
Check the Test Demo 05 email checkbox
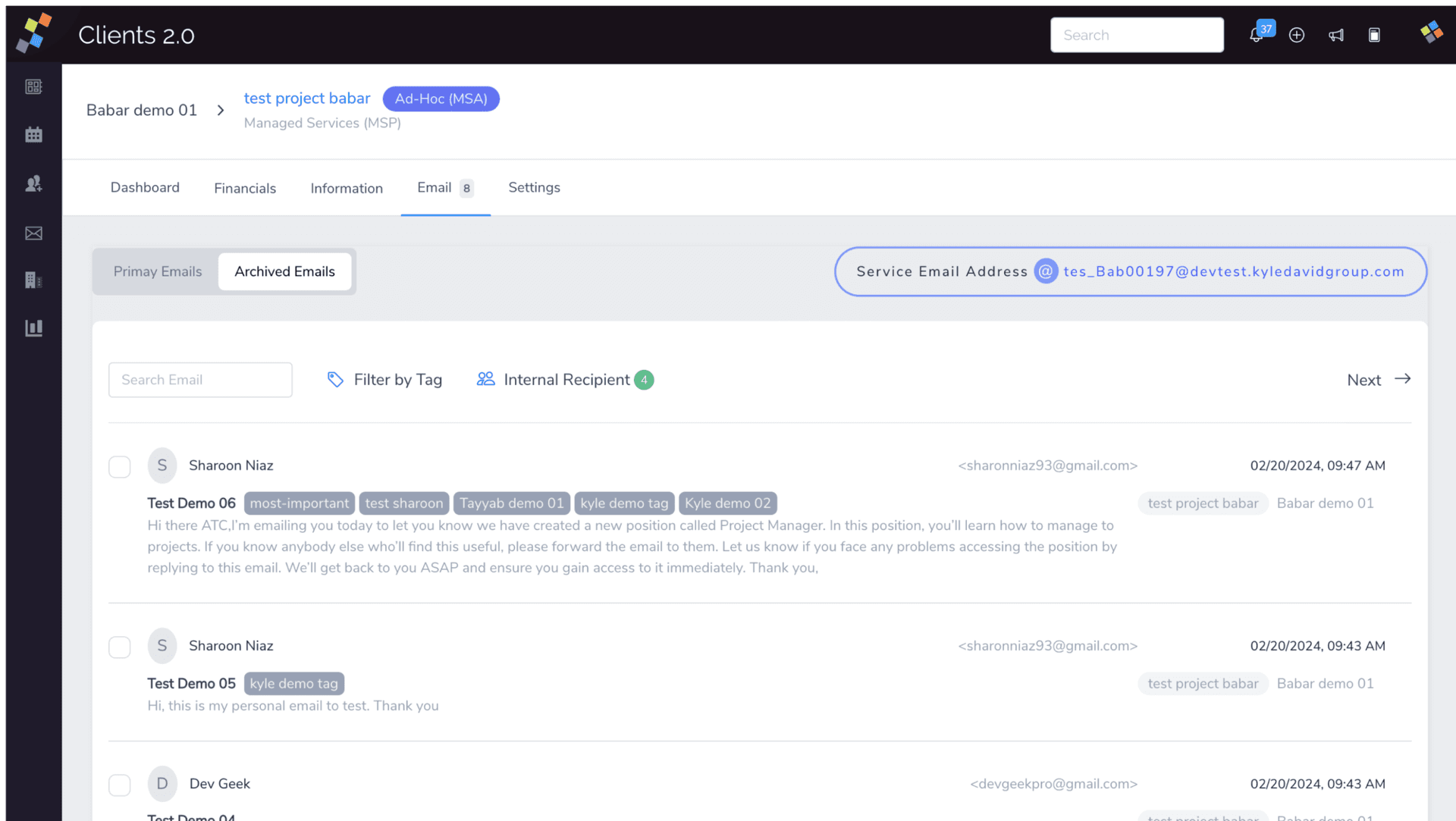120,647
